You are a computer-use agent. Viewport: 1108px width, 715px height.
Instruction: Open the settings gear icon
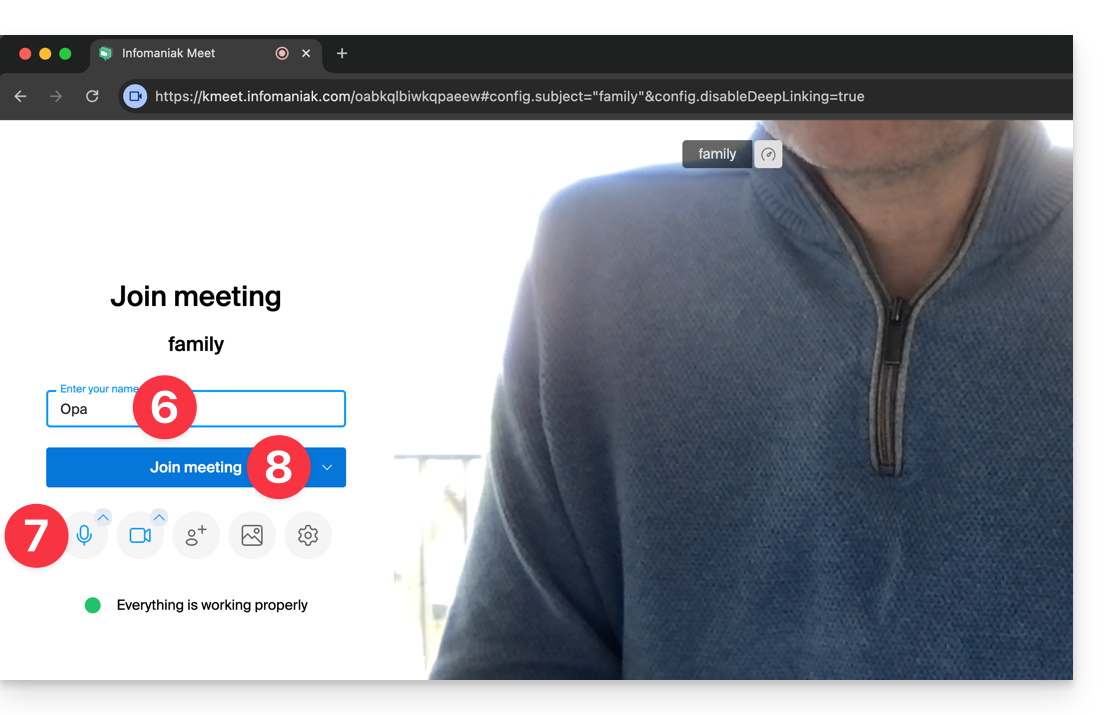point(308,536)
